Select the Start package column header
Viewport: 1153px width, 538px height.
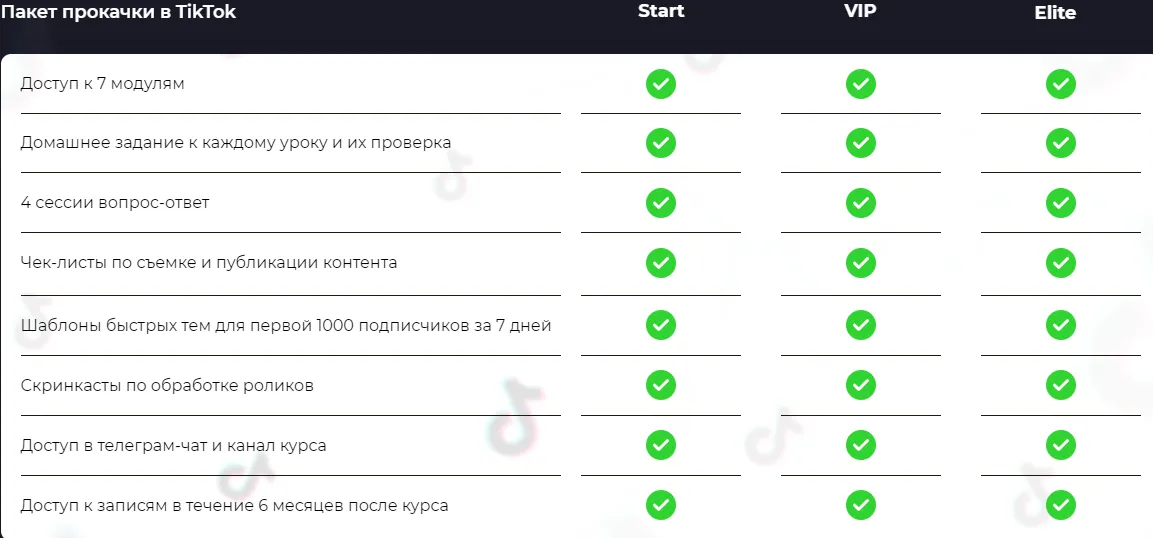pyautogui.click(x=661, y=12)
